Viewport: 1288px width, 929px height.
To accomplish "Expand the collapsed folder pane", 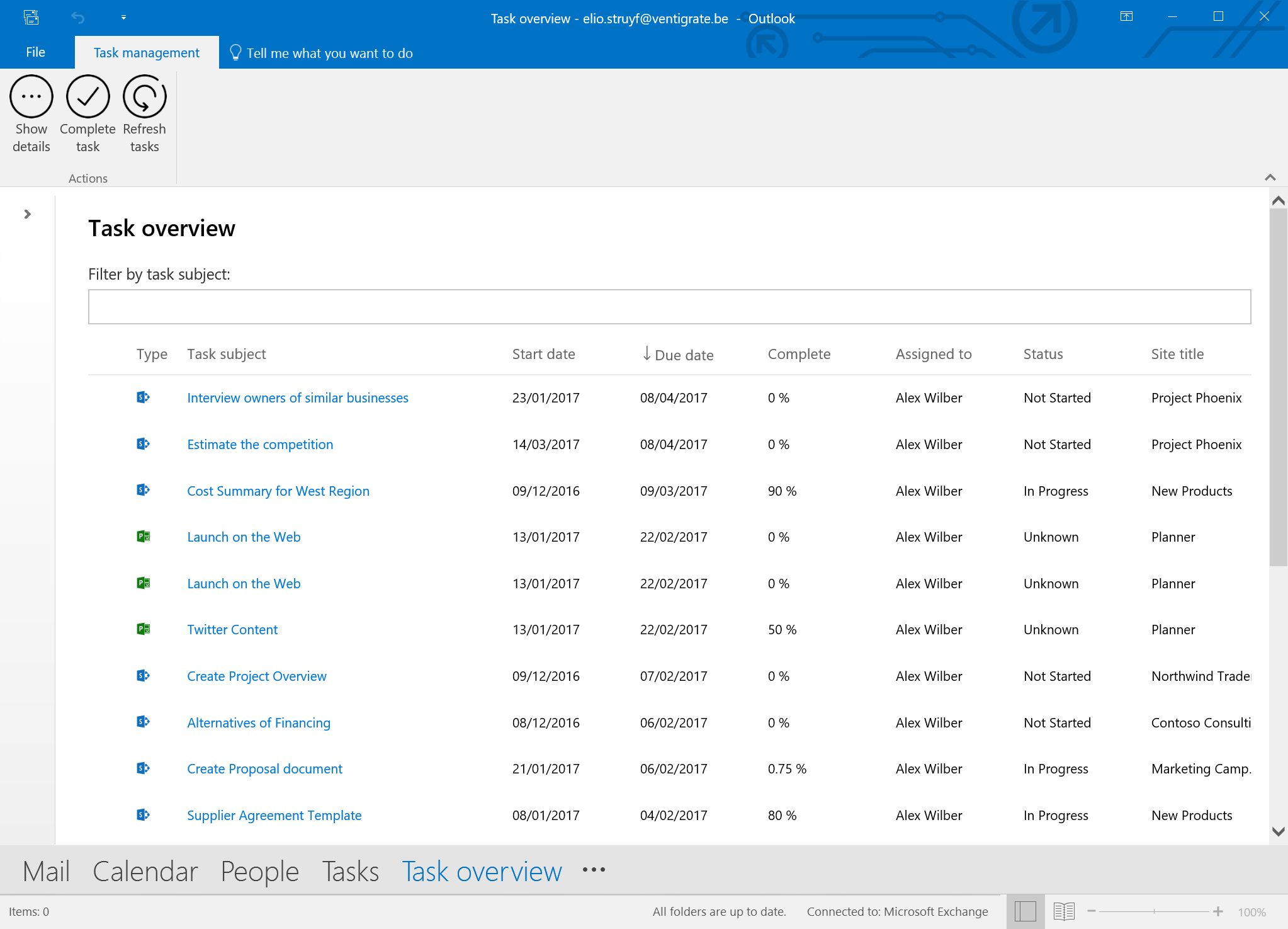I will point(27,214).
